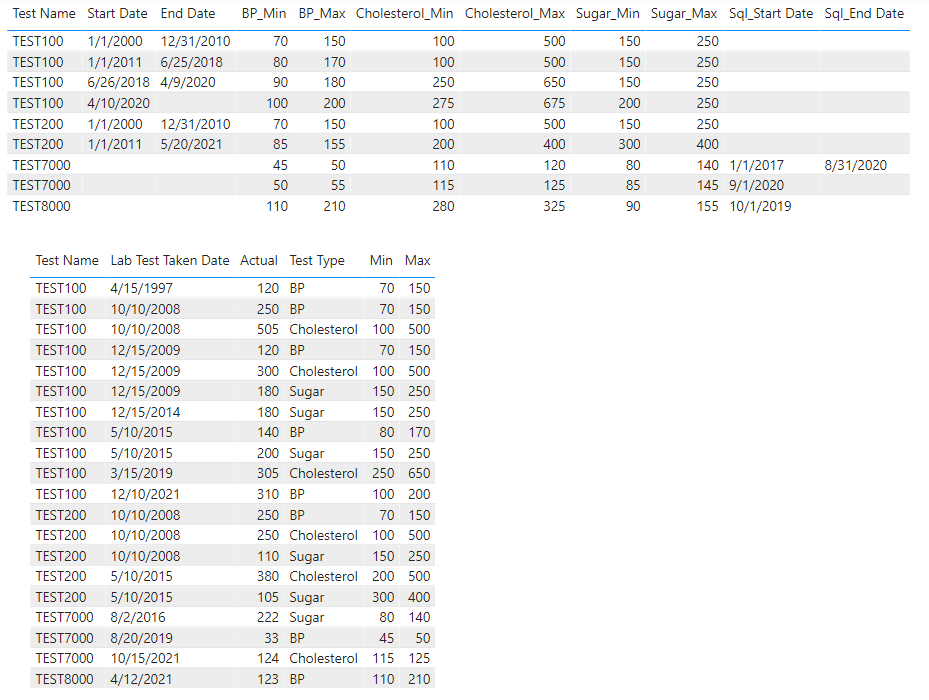
Task: Click the Cholesterol_Max column header
Action: [x=515, y=14]
